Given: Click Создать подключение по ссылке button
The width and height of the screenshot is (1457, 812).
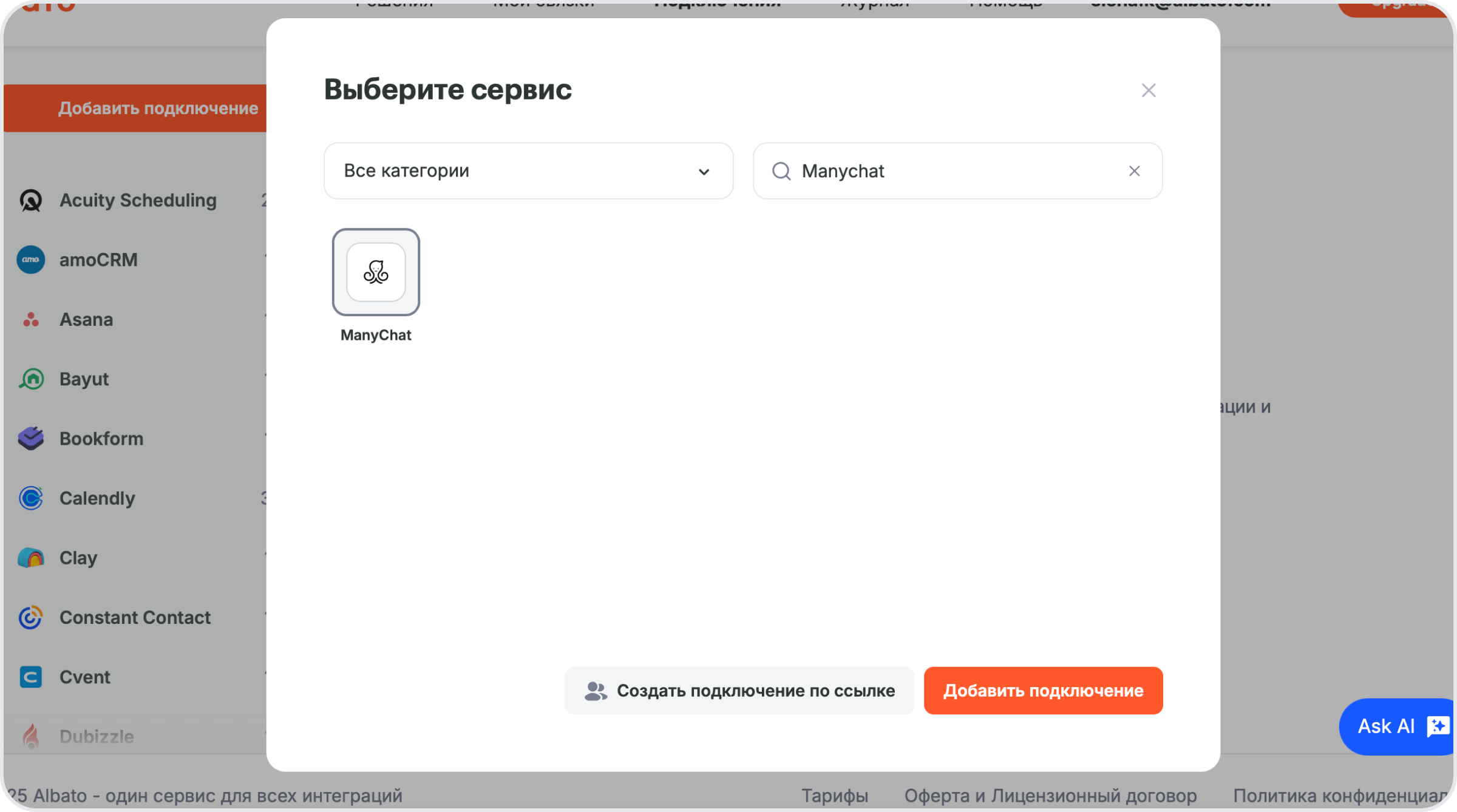Looking at the screenshot, I should point(739,691).
